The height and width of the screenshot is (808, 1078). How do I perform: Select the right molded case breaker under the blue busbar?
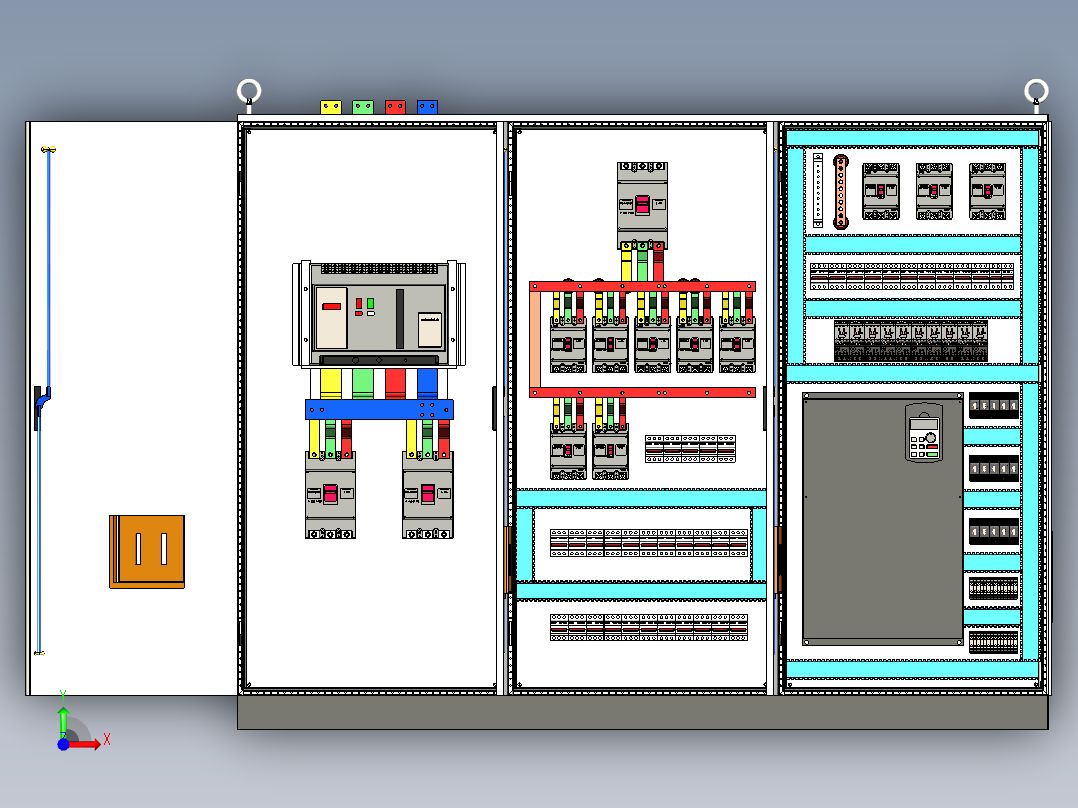click(x=428, y=495)
